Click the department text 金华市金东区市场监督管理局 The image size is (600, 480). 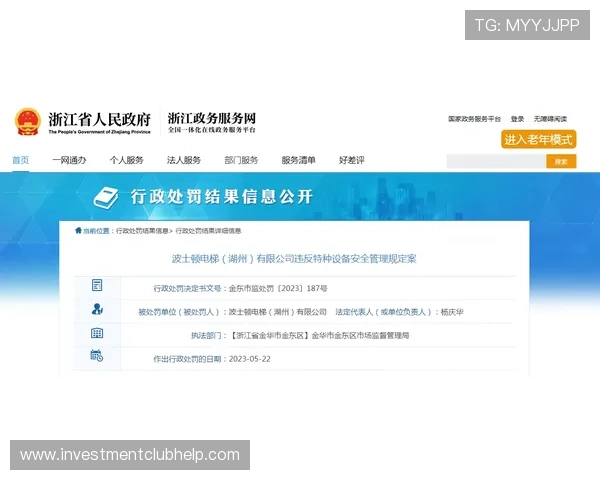click(x=360, y=336)
